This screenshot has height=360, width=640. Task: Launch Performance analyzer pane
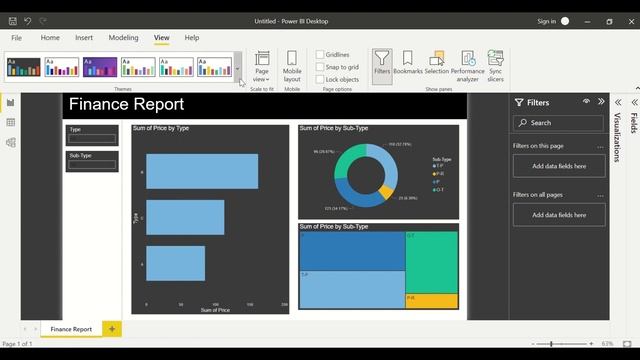[x=467, y=67]
